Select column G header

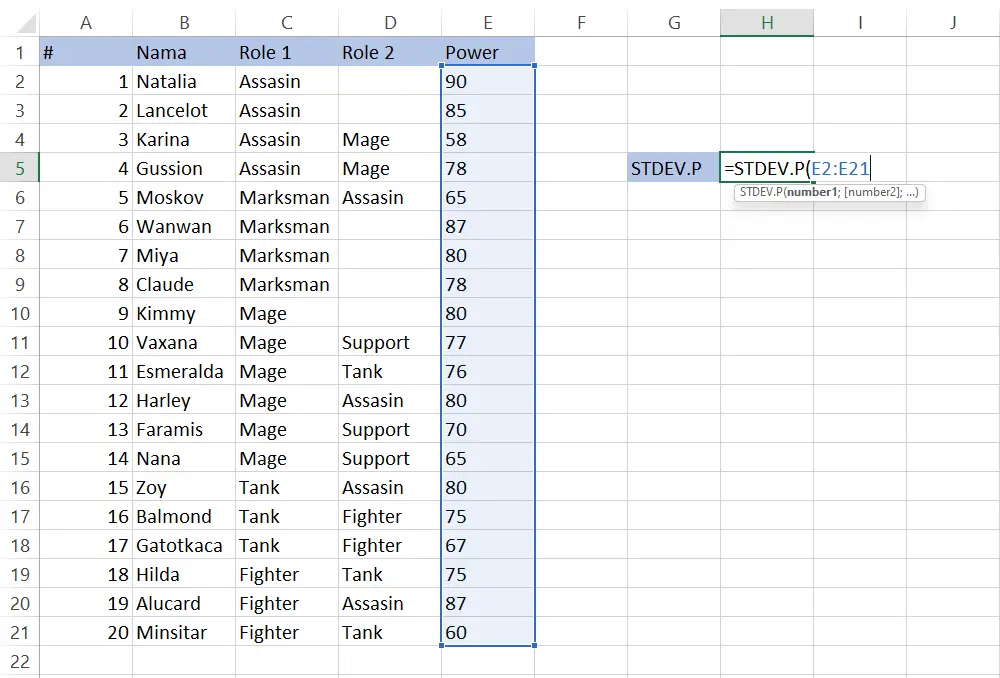tap(674, 23)
